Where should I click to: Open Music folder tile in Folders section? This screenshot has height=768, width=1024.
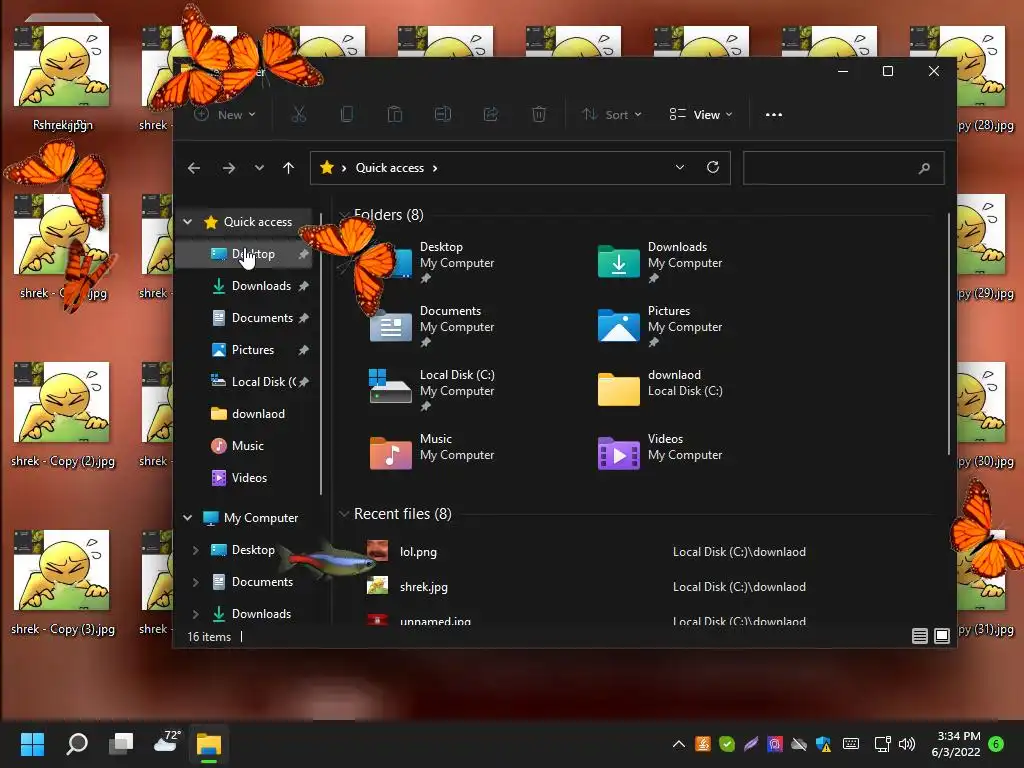tap(432, 451)
